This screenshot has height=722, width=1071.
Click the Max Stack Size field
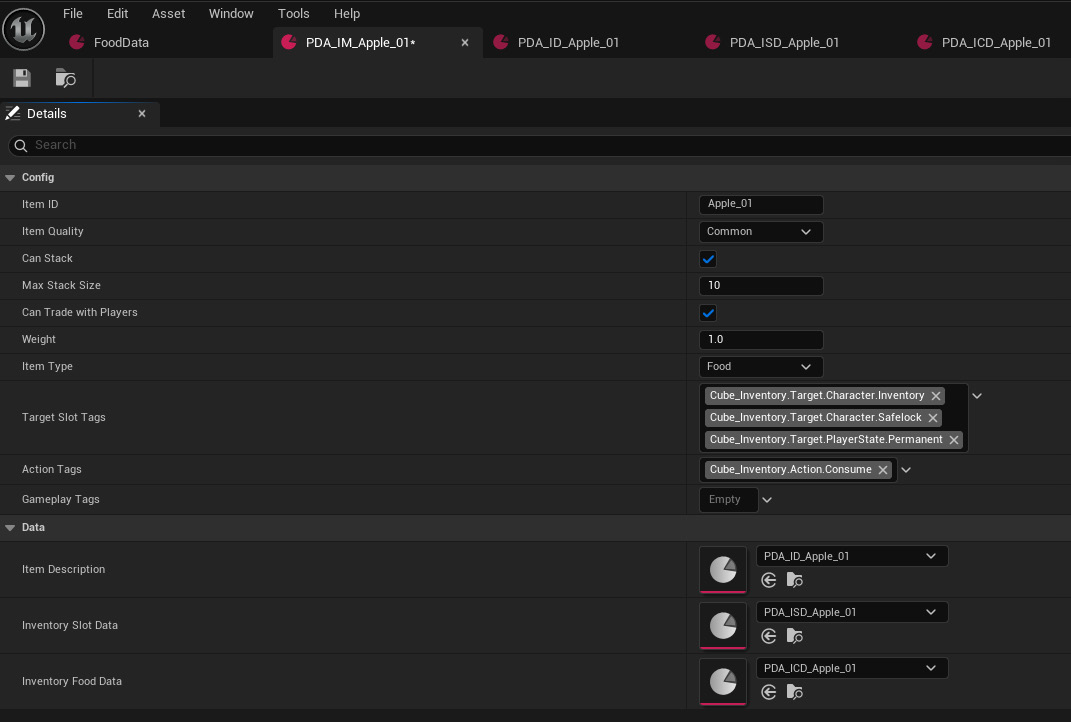point(761,286)
